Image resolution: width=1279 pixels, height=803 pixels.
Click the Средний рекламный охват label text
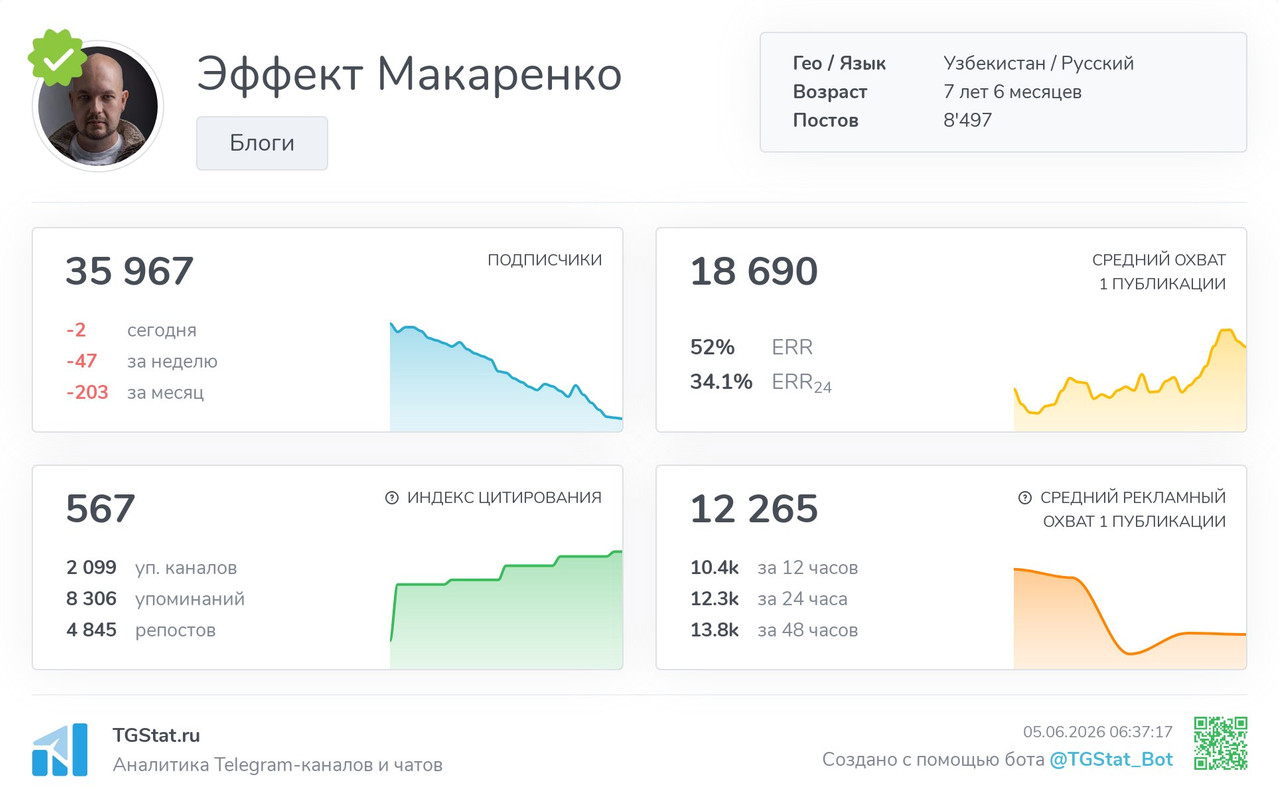click(x=1133, y=509)
